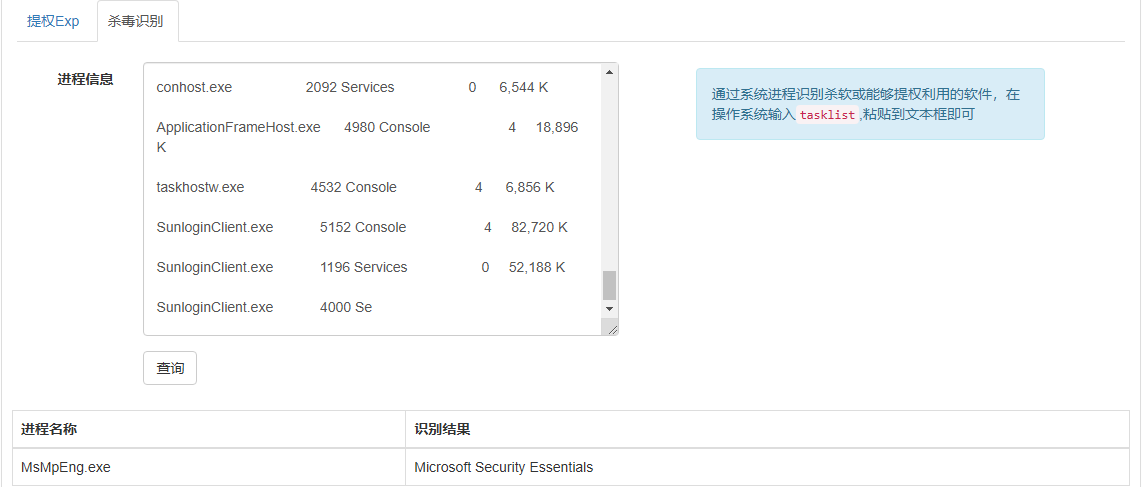
Task: Click the 进程名称 column header
Action: click(x=49, y=429)
